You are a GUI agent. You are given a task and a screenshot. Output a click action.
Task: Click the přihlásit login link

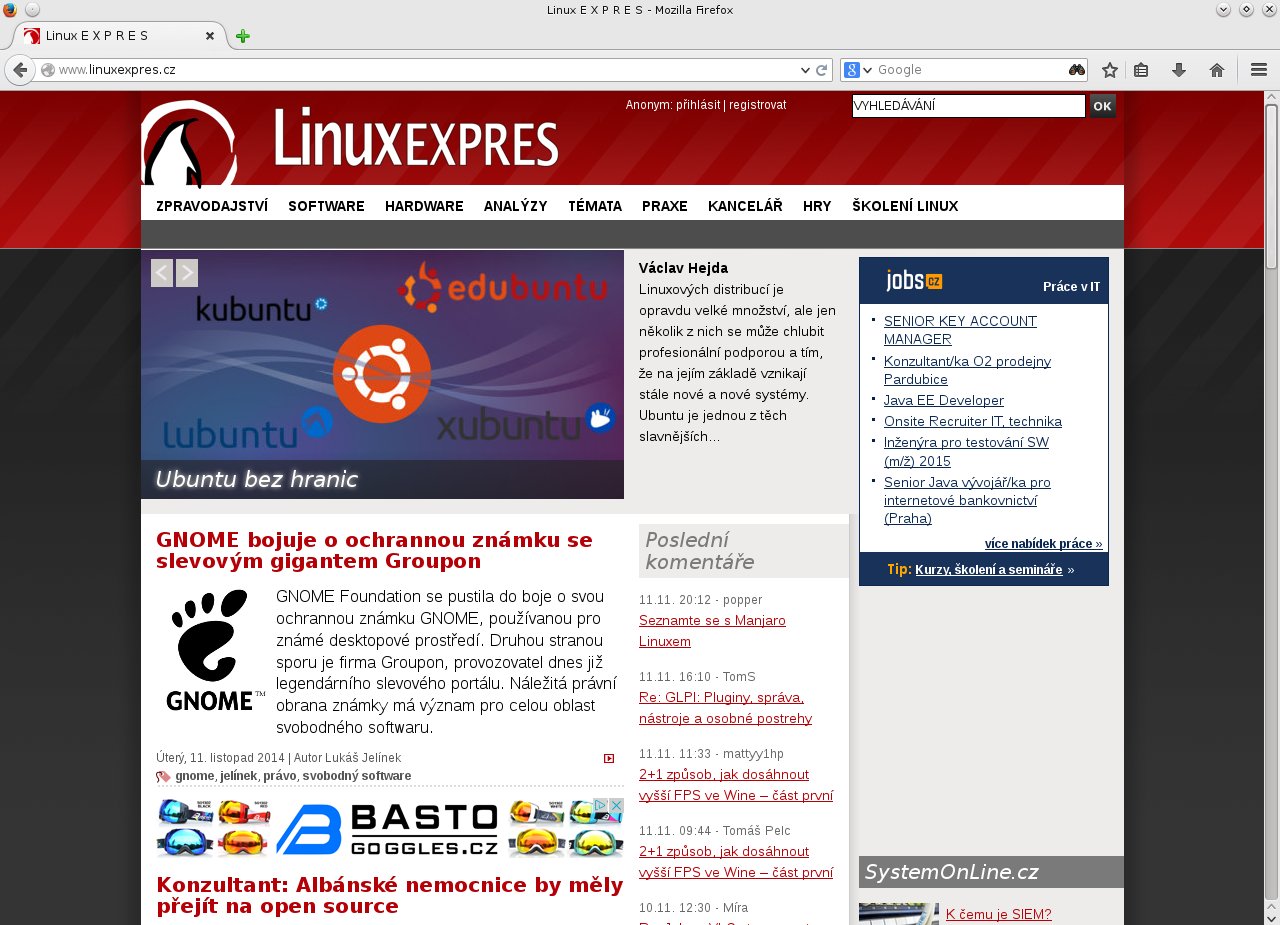pyautogui.click(x=698, y=105)
